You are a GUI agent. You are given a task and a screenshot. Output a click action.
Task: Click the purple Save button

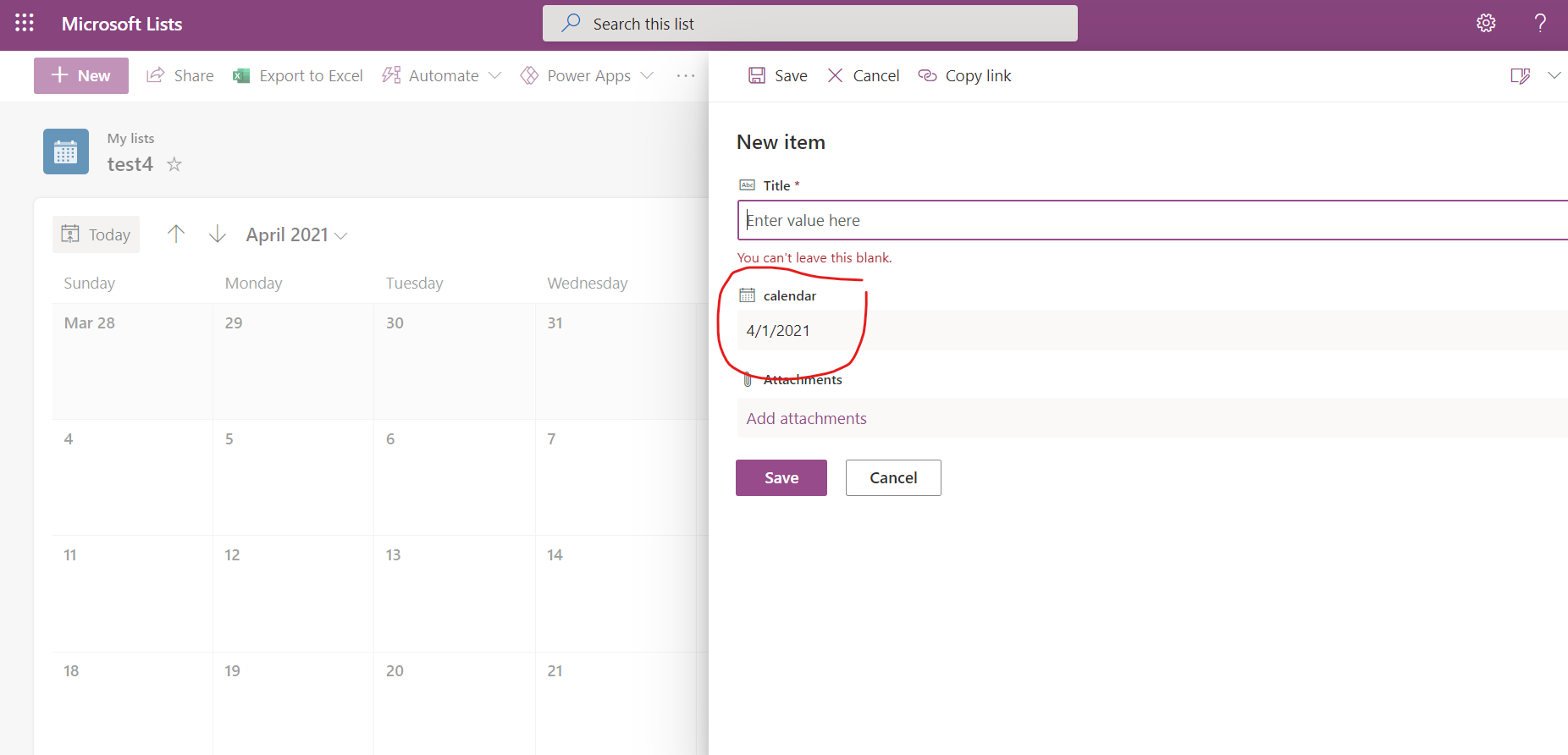(x=781, y=477)
